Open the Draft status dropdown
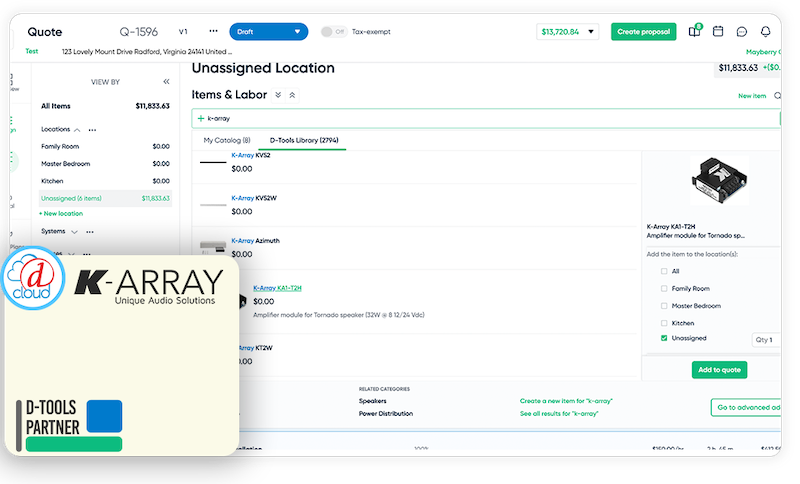The height and width of the screenshot is (484, 800). (x=269, y=32)
